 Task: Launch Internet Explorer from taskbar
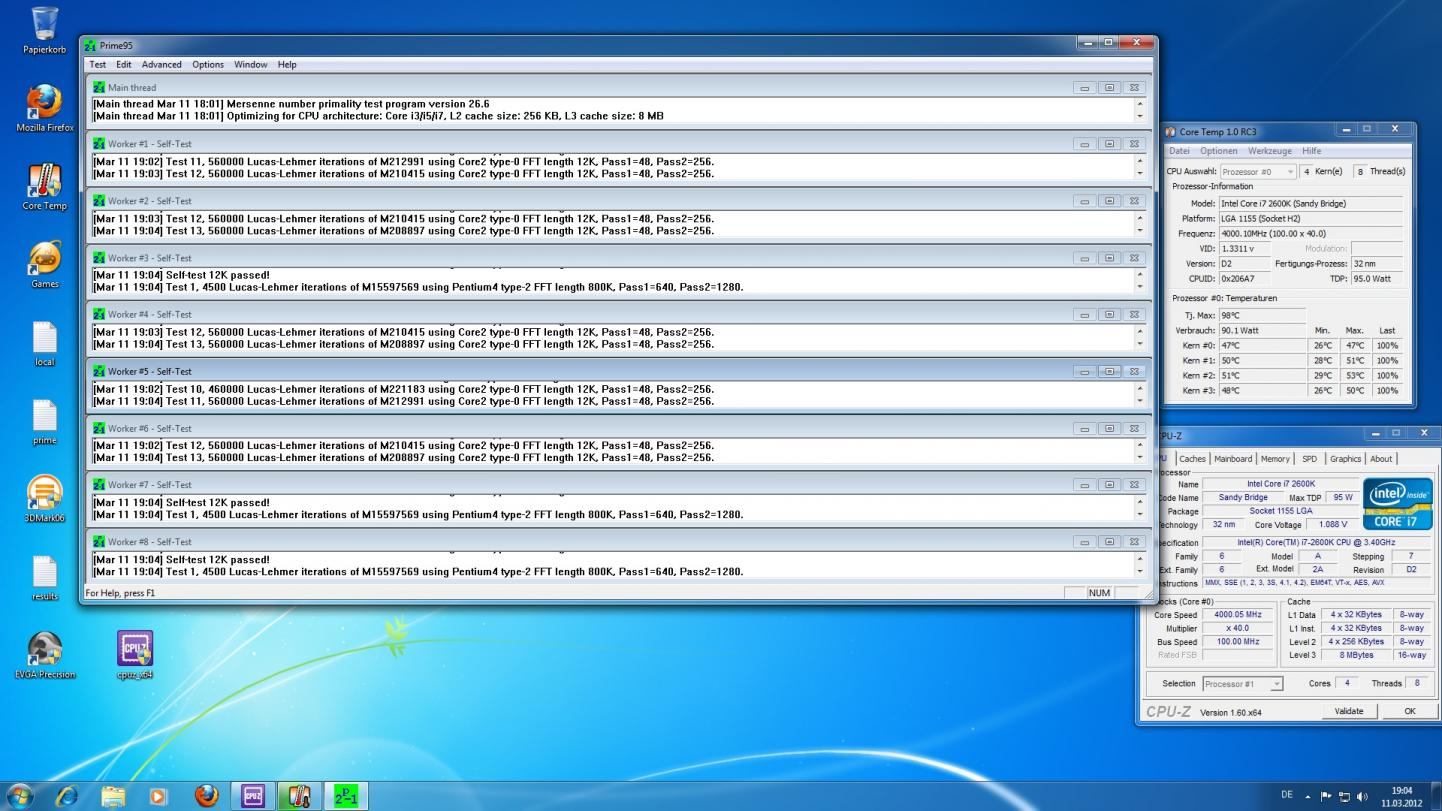click(67, 796)
